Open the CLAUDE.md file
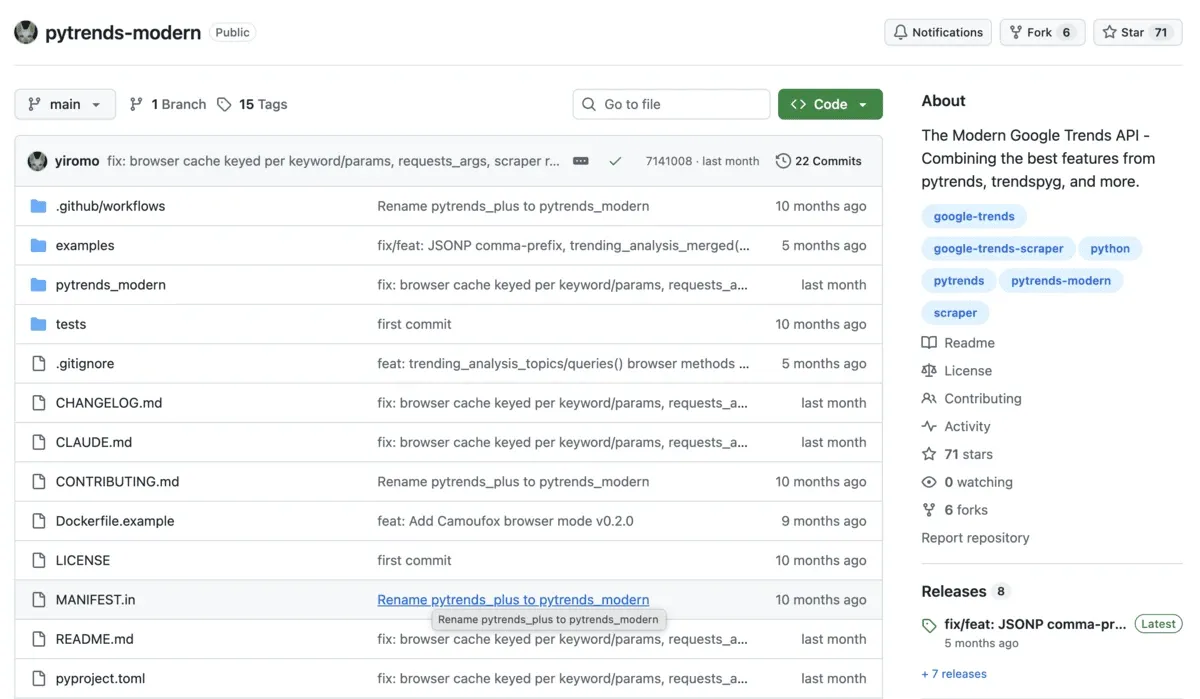The image size is (1200, 699). point(94,442)
